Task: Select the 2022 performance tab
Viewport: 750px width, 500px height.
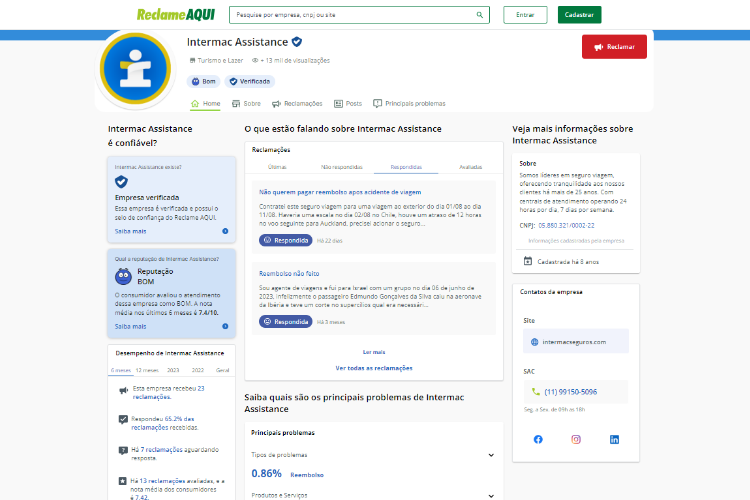Action: click(198, 370)
